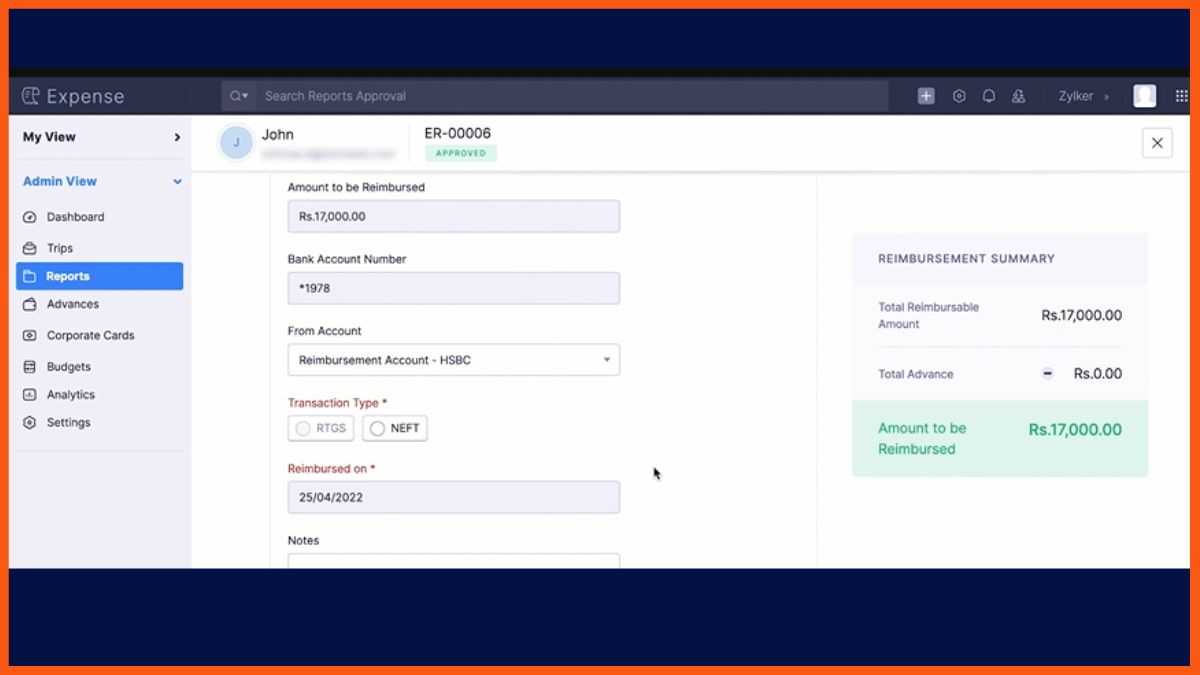Select the NEFT transaction type
Screen dimensions: 1200x675
point(395,428)
